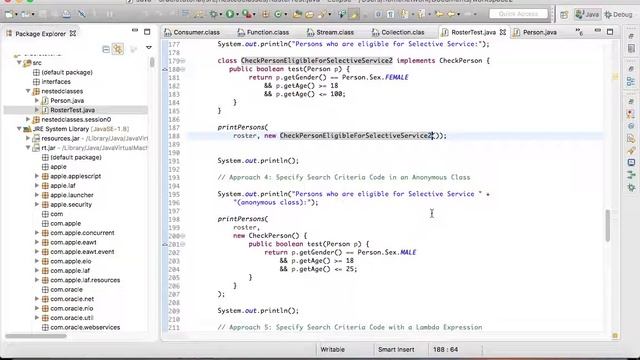Click the Previous Annotation icon
Screen dimensions: 640x360
coord(421,14)
